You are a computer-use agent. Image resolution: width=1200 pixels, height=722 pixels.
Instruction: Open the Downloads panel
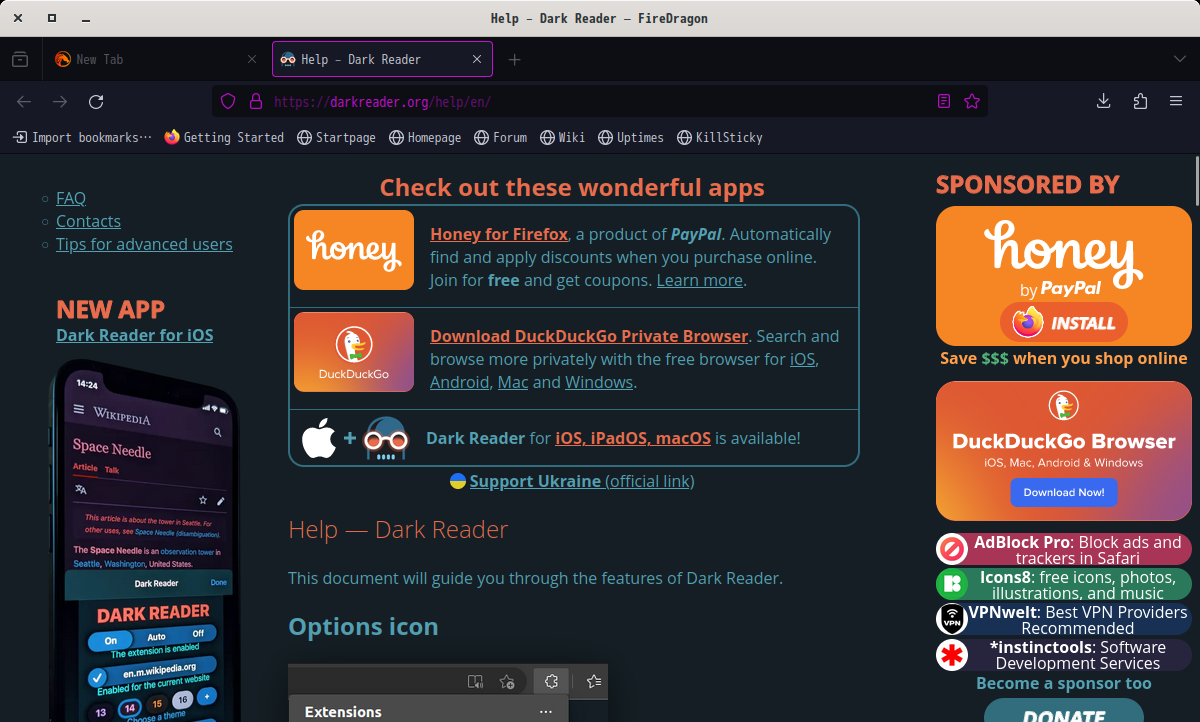tap(1104, 101)
